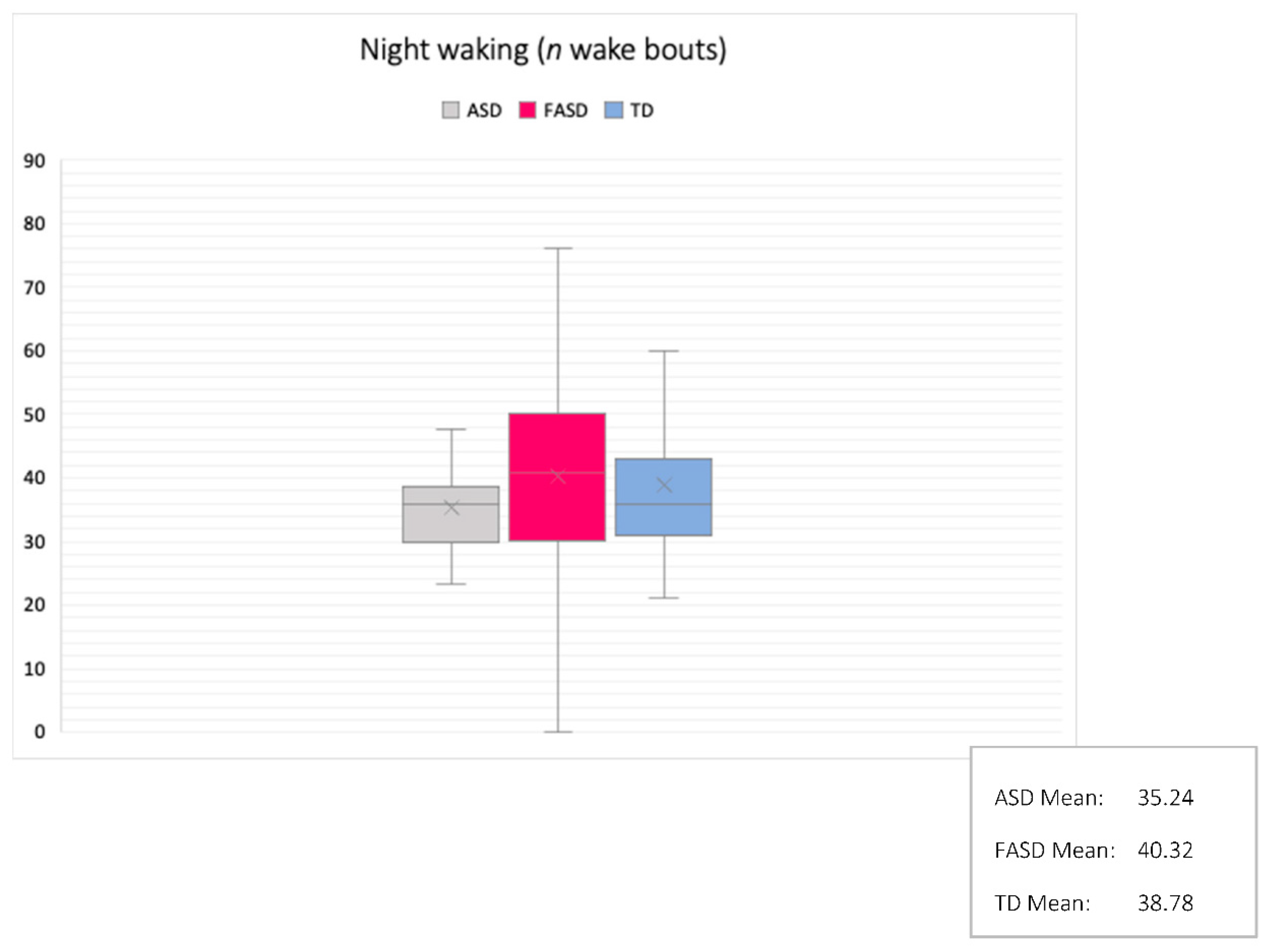Select the pink FASD box plot
The image size is (1267, 952).
(x=557, y=477)
